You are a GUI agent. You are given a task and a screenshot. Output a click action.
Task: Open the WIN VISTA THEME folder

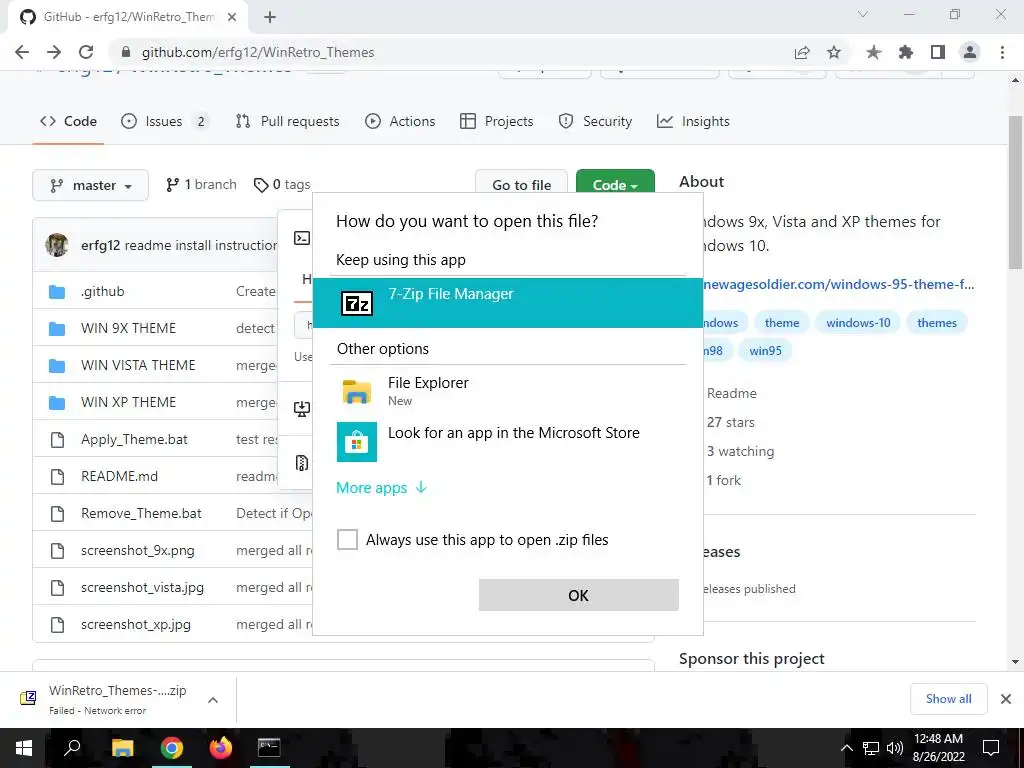(138, 365)
